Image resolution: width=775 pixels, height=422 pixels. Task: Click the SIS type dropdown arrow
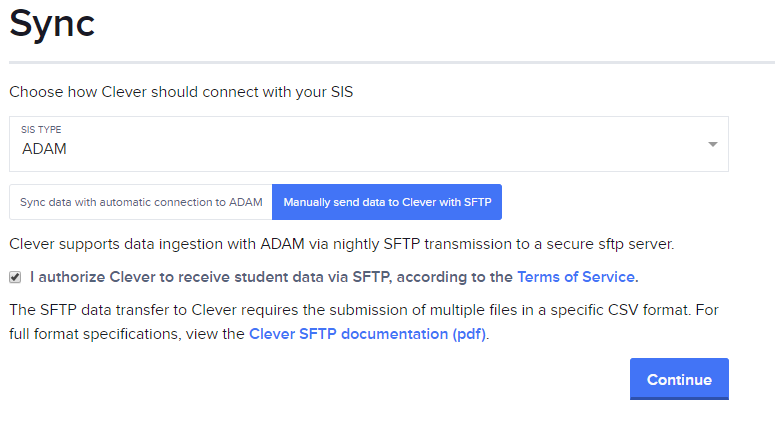[712, 144]
